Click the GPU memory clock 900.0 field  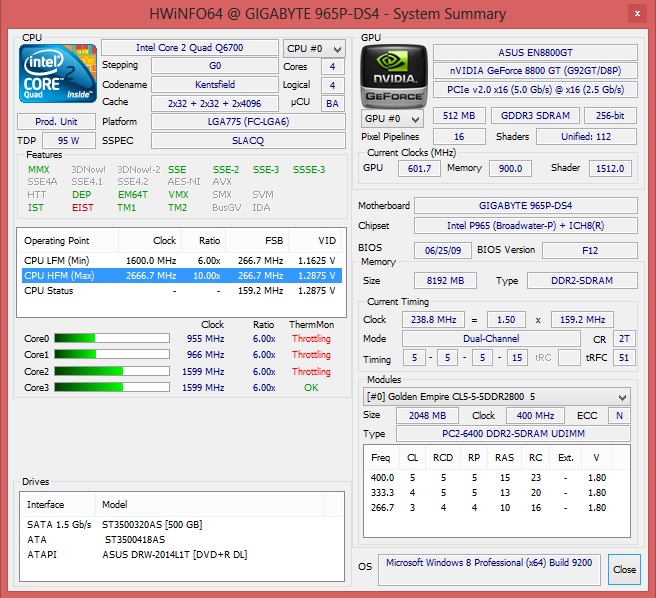point(510,168)
